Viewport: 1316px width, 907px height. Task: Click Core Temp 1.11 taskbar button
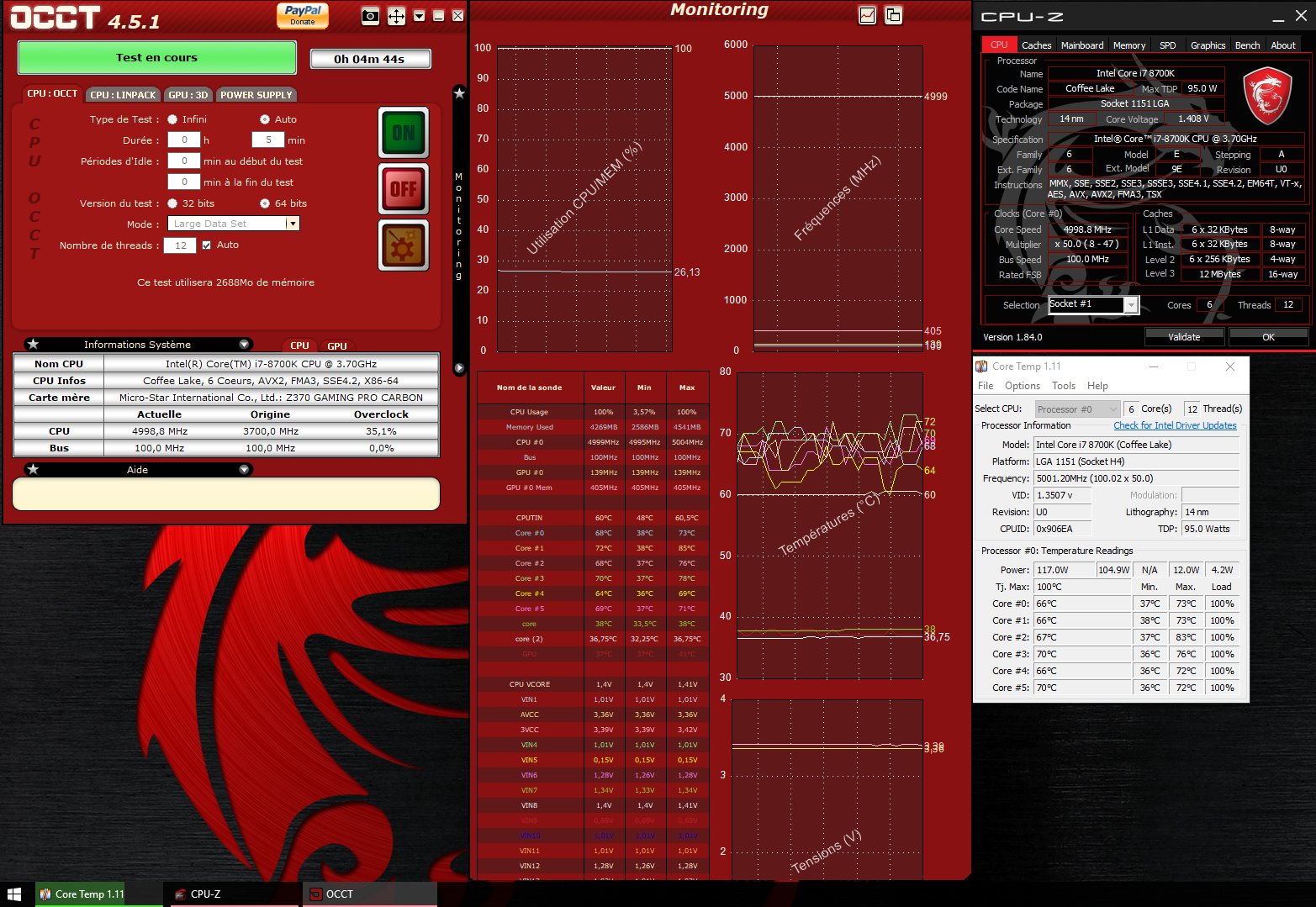(99, 894)
